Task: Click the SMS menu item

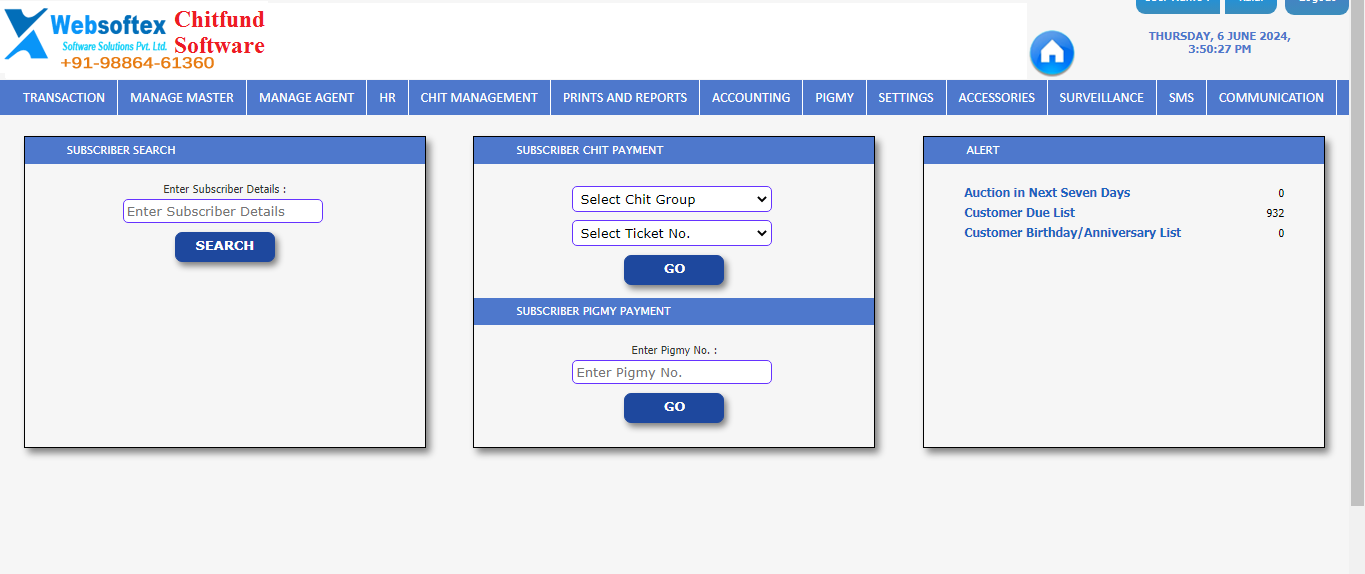Action: (x=1181, y=98)
